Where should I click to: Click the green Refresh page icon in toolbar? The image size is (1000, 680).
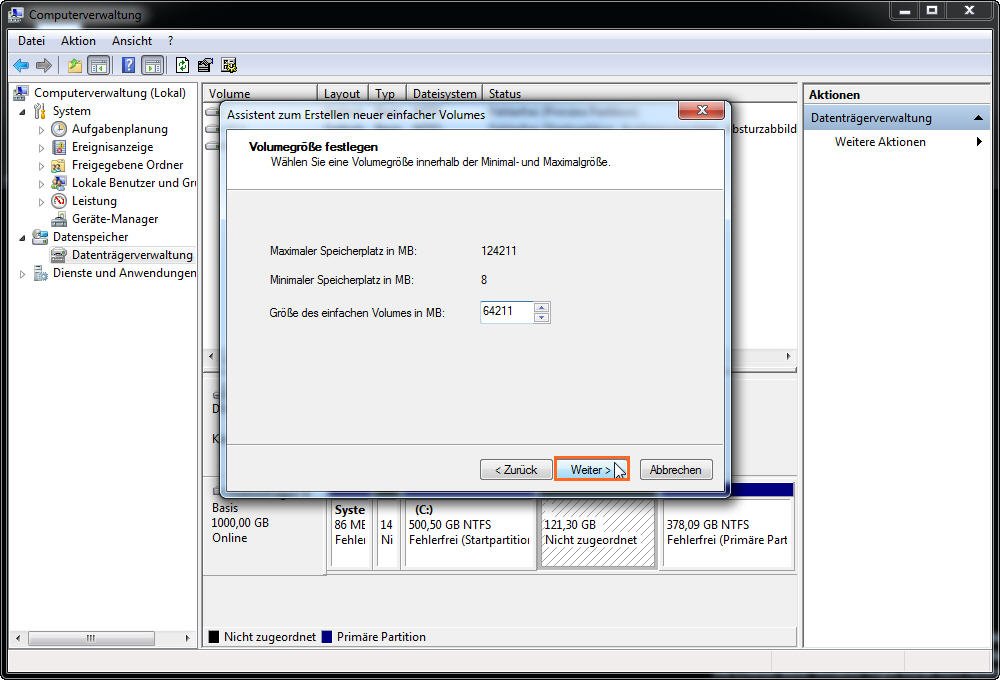pos(182,65)
